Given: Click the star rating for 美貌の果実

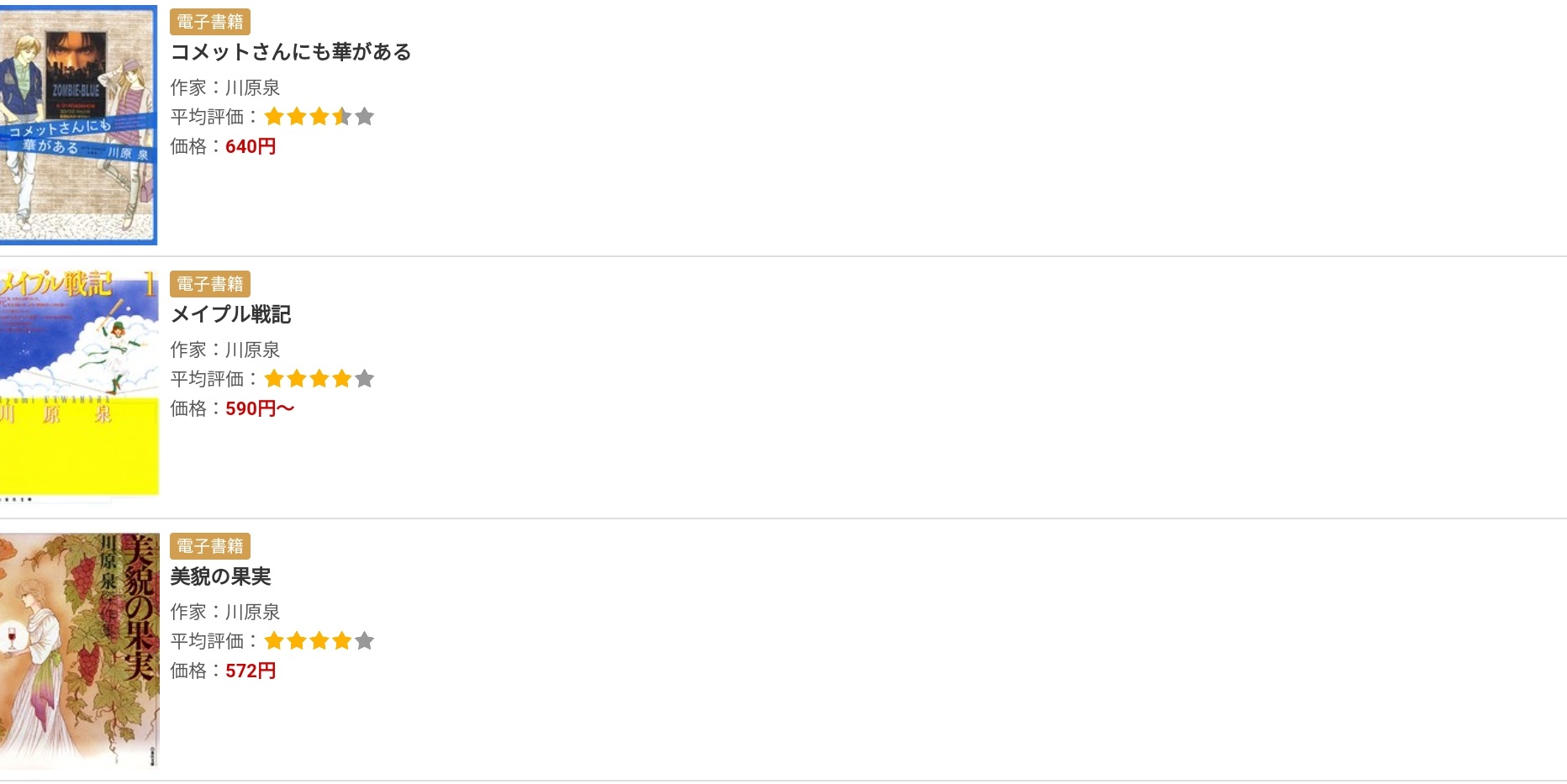Looking at the screenshot, I should coord(319,641).
